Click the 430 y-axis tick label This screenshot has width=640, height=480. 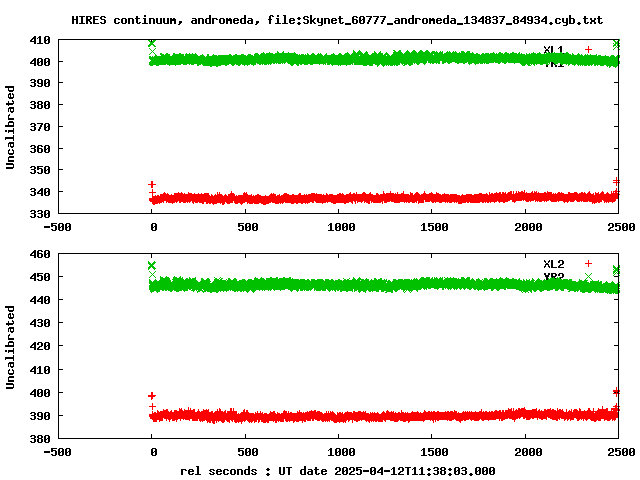[40, 323]
